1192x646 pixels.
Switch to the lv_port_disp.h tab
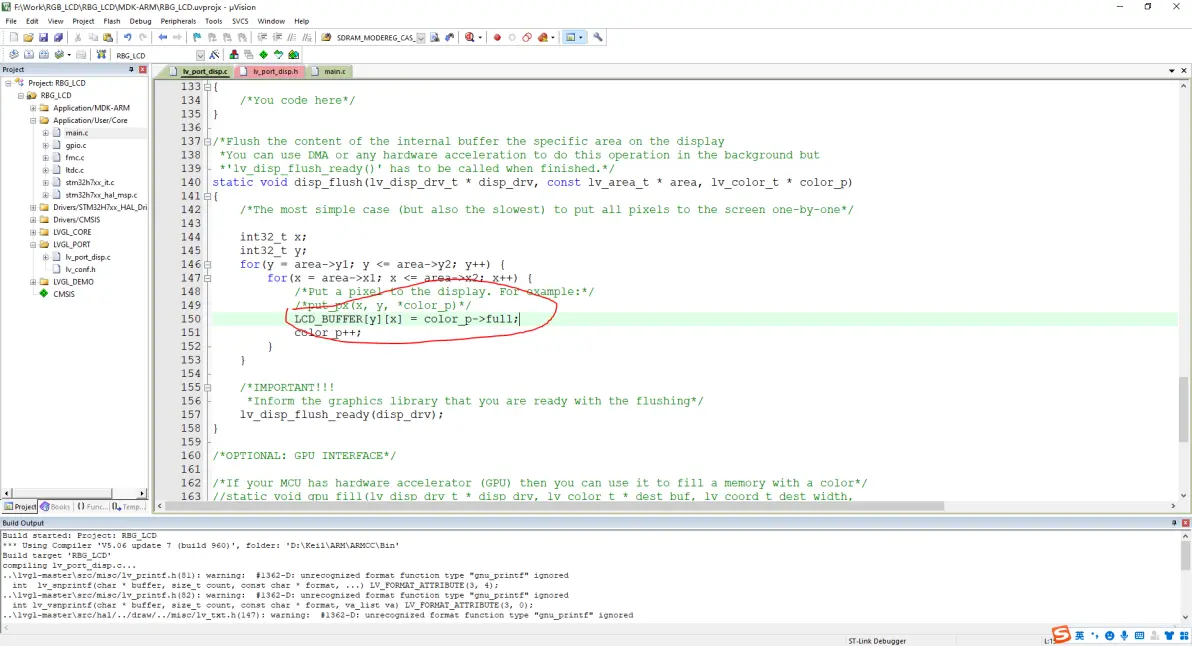tap(270, 71)
